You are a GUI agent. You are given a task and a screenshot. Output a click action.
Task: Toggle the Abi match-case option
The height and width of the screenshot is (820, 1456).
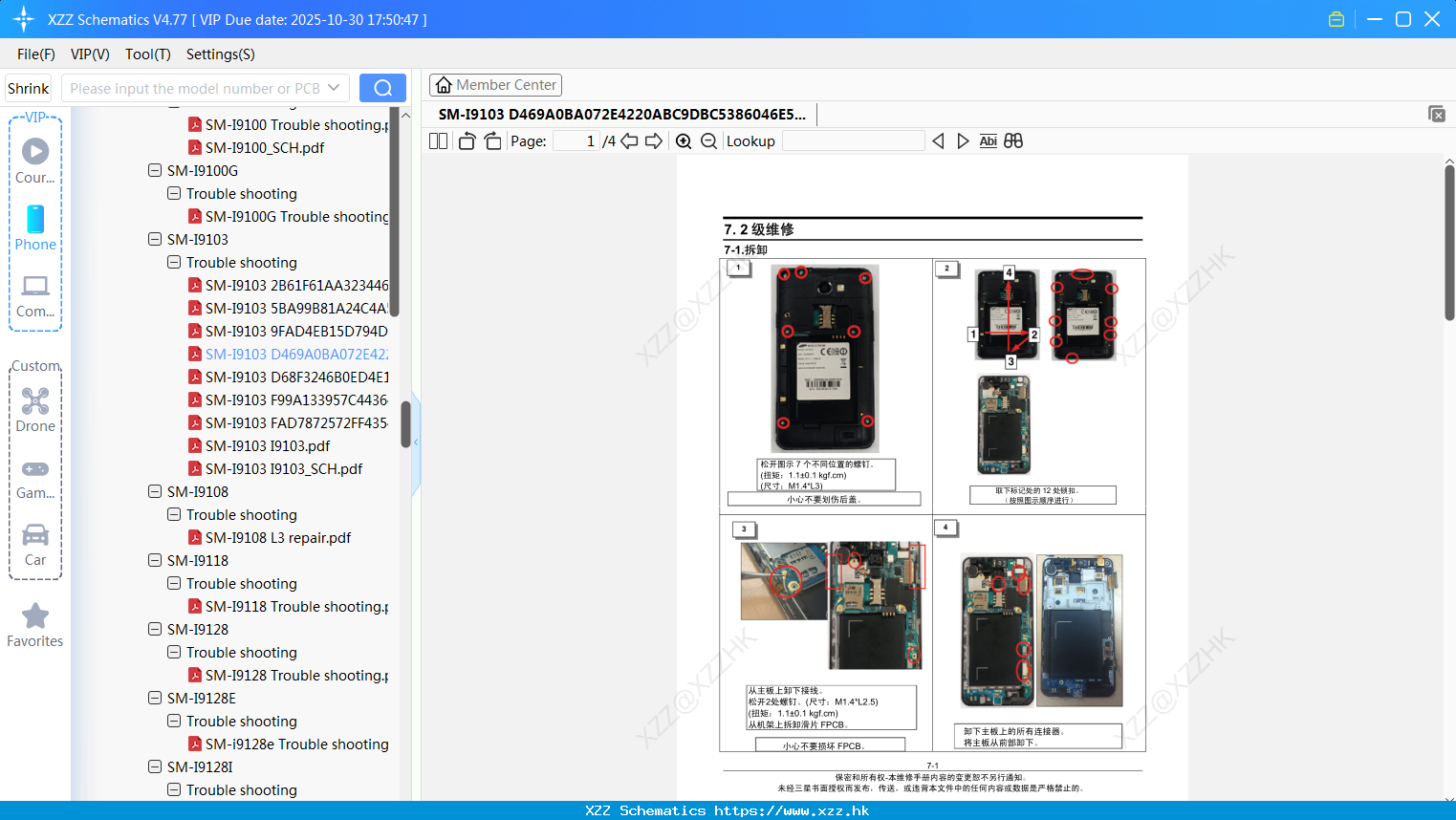tap(989, 140)
